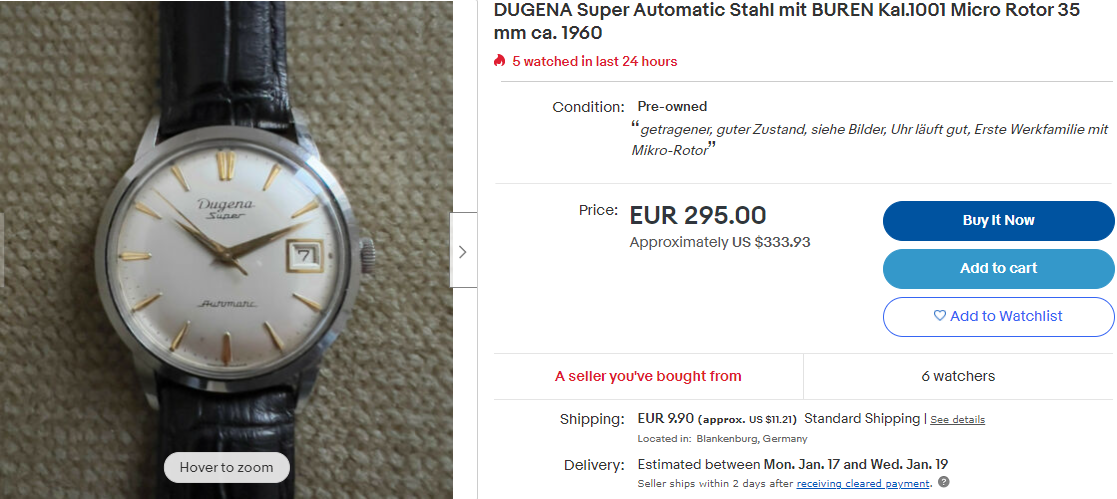The height and width of the screenshot is (499, 1117).
Task: Show next image with right chevron arrow
Action: (463, 252)
